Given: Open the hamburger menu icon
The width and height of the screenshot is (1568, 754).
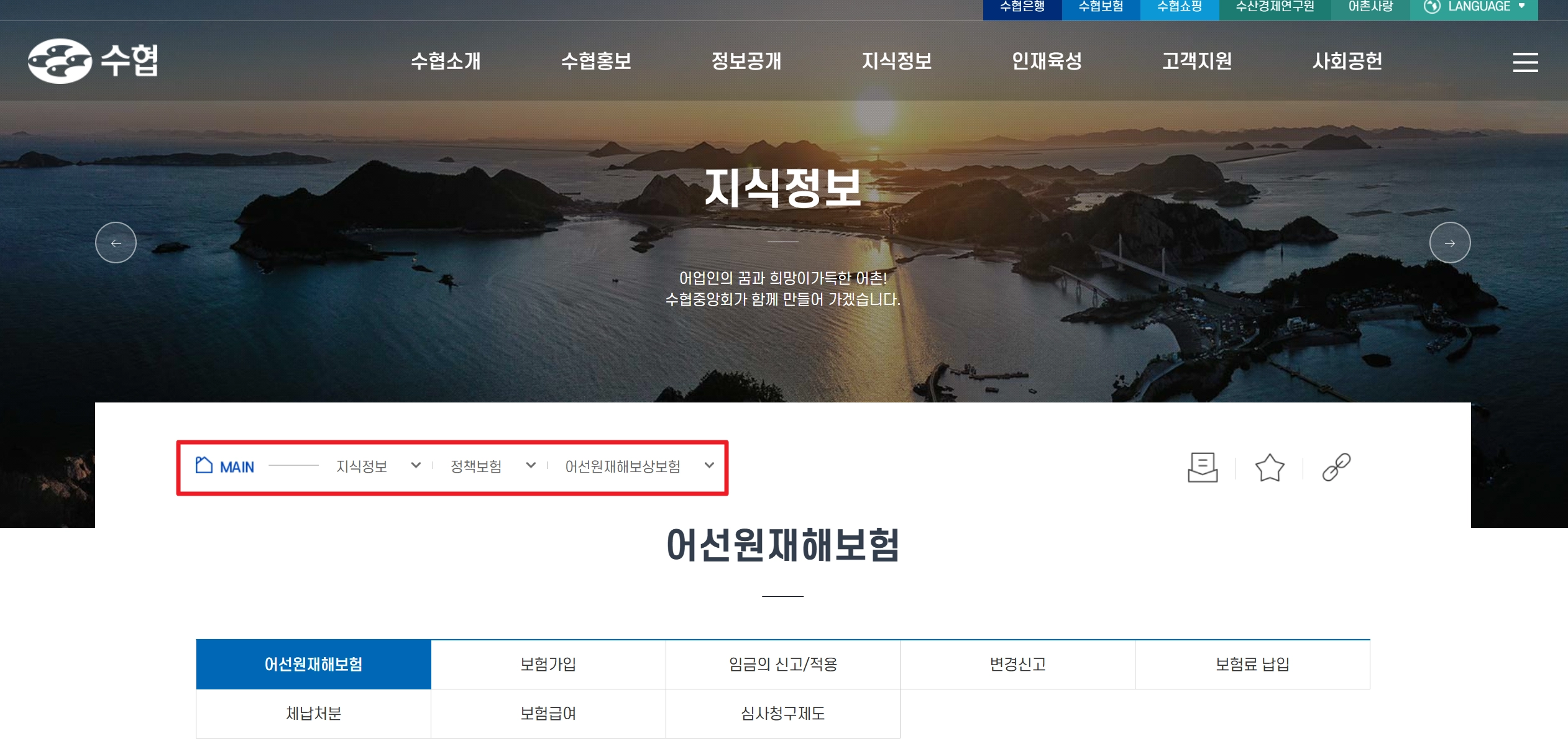Looking at the screenshot, I should 1526,61.
